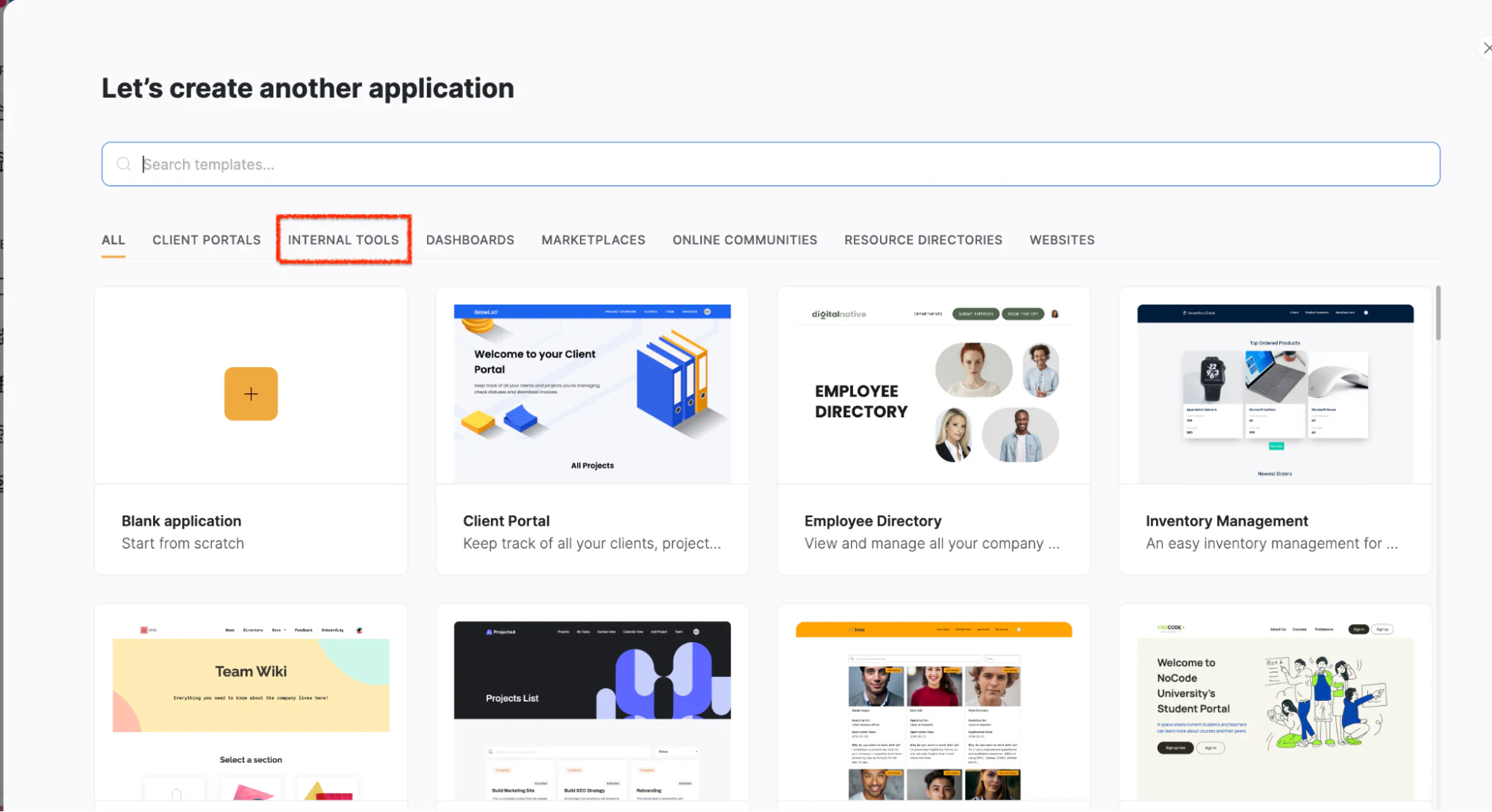Click 'An easy inventory management for' description
The image size is (1492, 812).
click(1272, 543)
